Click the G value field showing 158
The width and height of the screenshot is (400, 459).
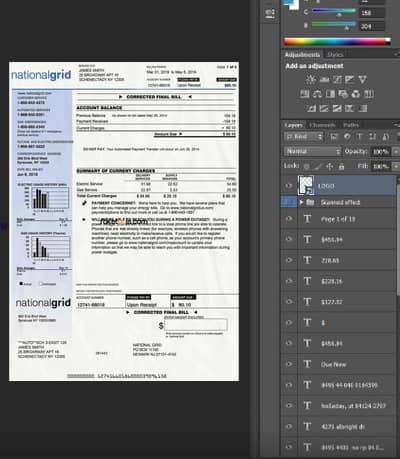click(x=372, y=13)
